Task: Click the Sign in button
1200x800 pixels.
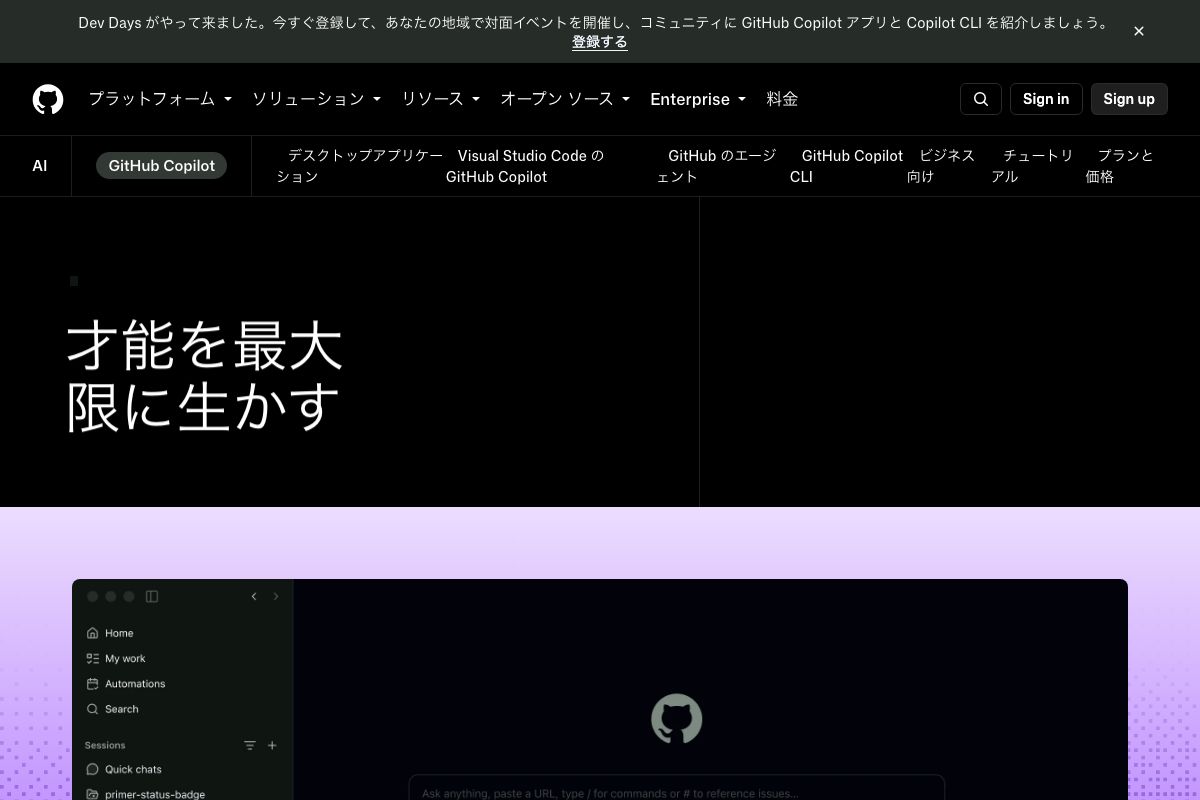Action: tap(1046, 99)
